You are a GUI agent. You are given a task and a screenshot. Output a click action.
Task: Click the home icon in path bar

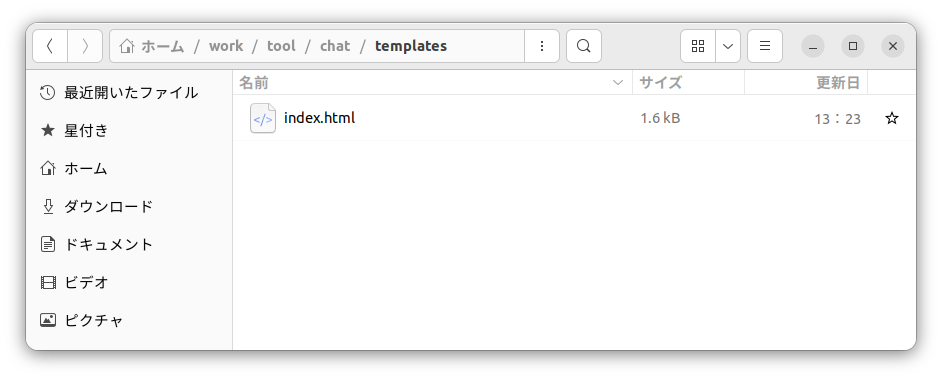click(x=126, y=46)
